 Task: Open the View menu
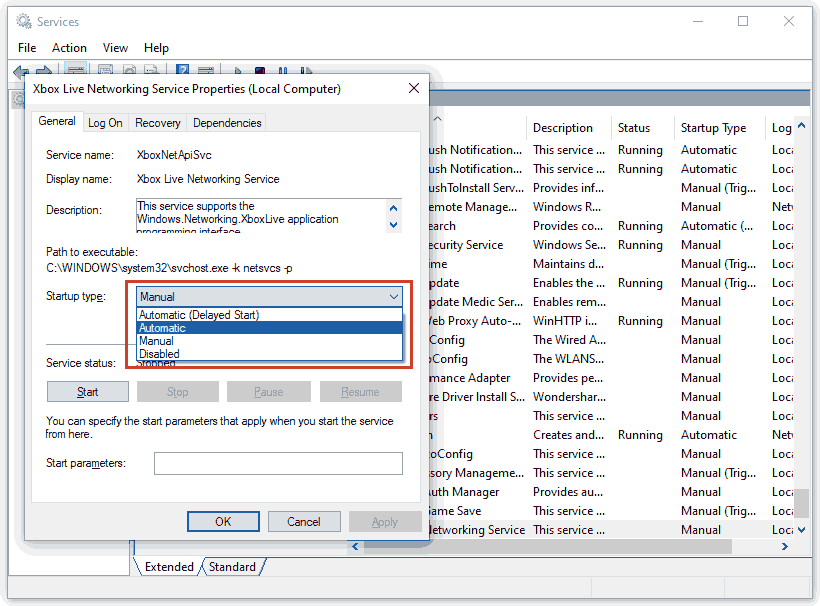click(115, 48)
